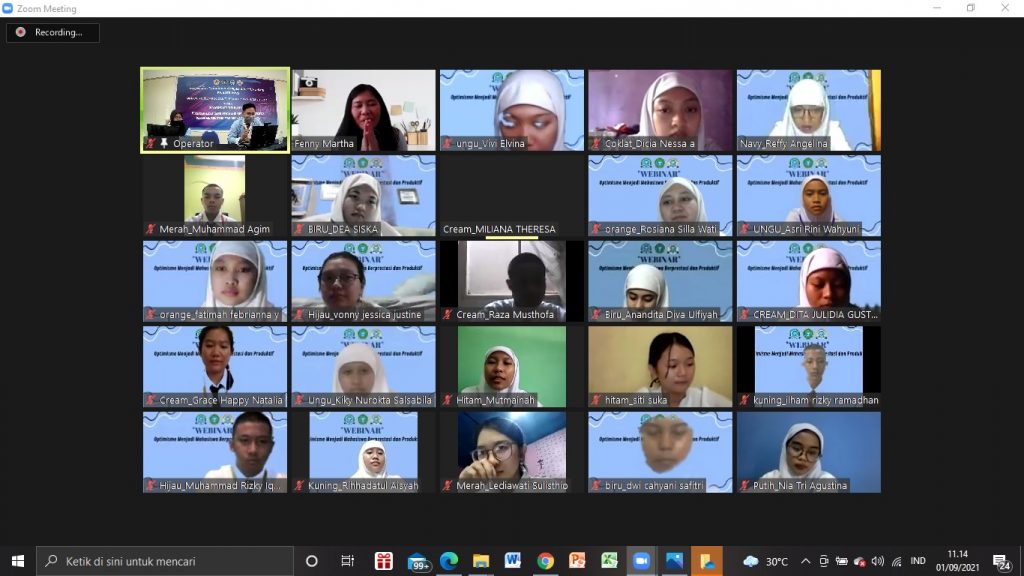
Task: Click the taskbar search box
Action: [165, 561]
